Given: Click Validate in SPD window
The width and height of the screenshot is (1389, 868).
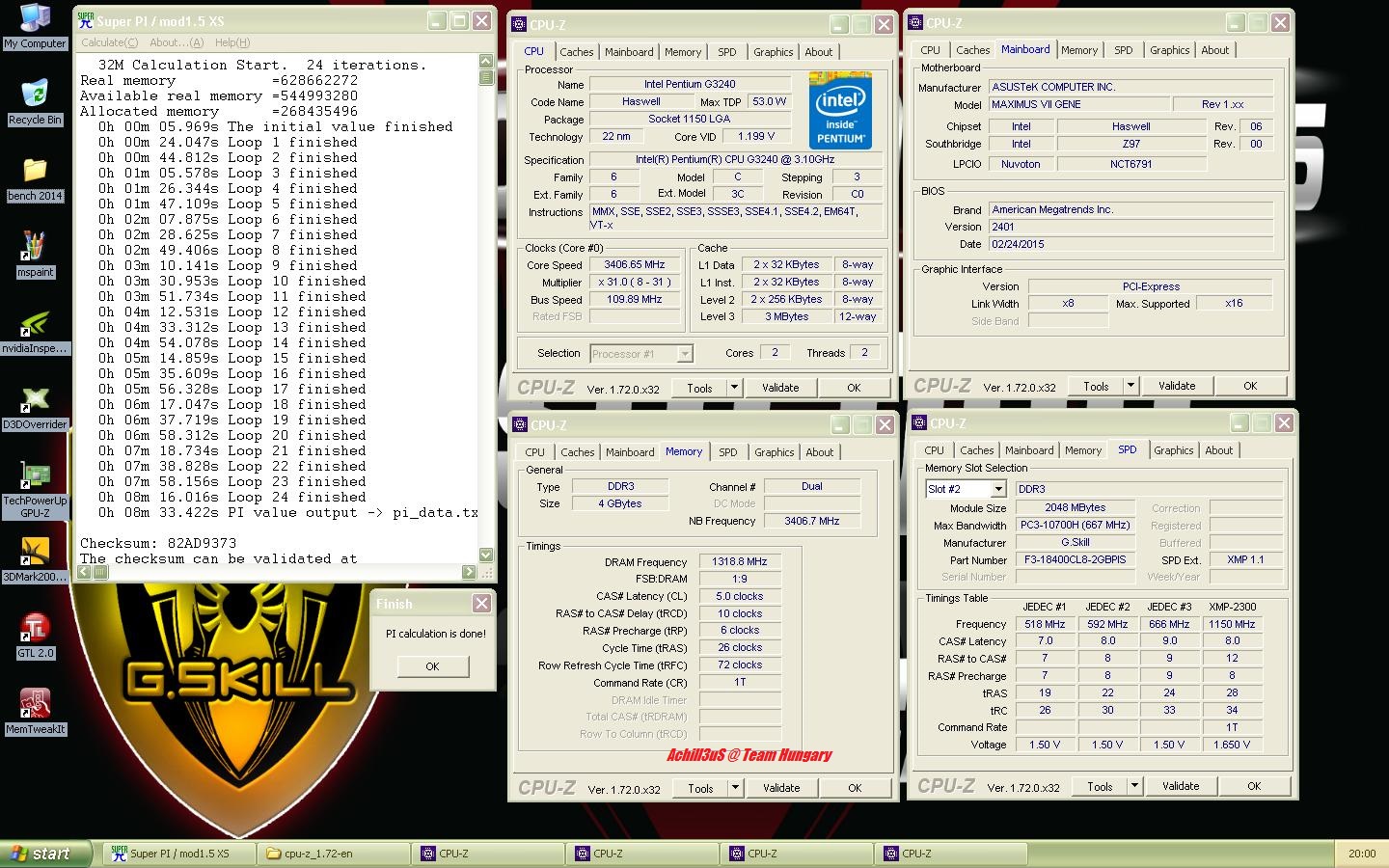Looking at the screenshot, I should [1181, 786].
